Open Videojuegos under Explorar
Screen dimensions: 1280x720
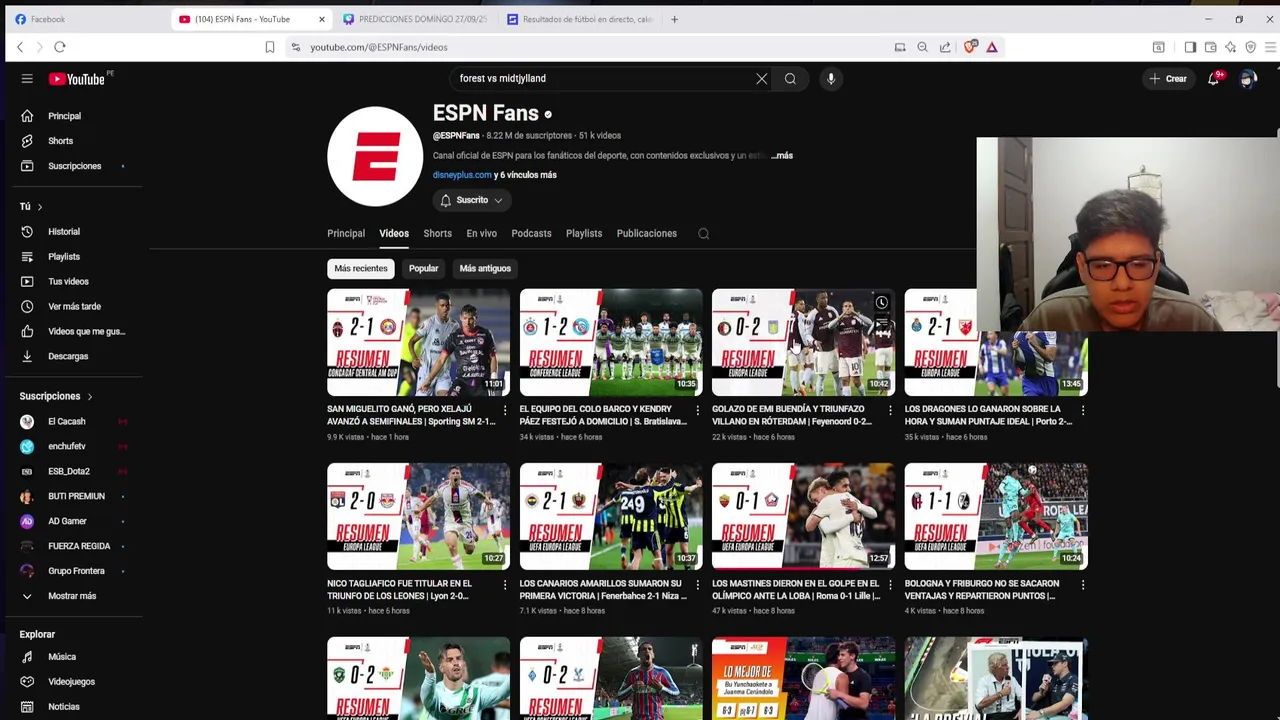(72, 682)
